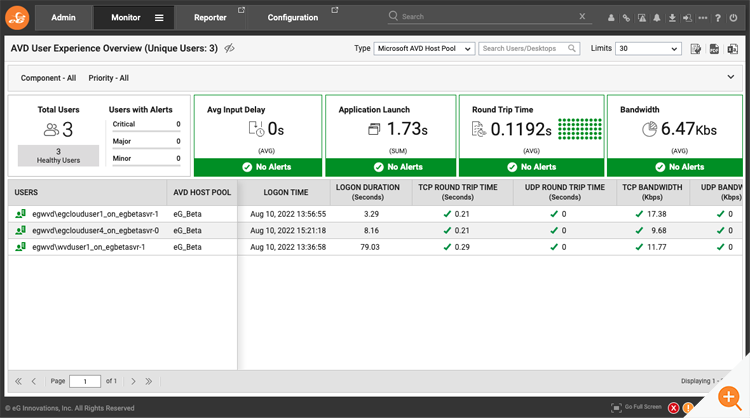Viewport: 750px width, 418px height.
Task: Expand the Component/Priority filter chevron
Action: [731, 77]
